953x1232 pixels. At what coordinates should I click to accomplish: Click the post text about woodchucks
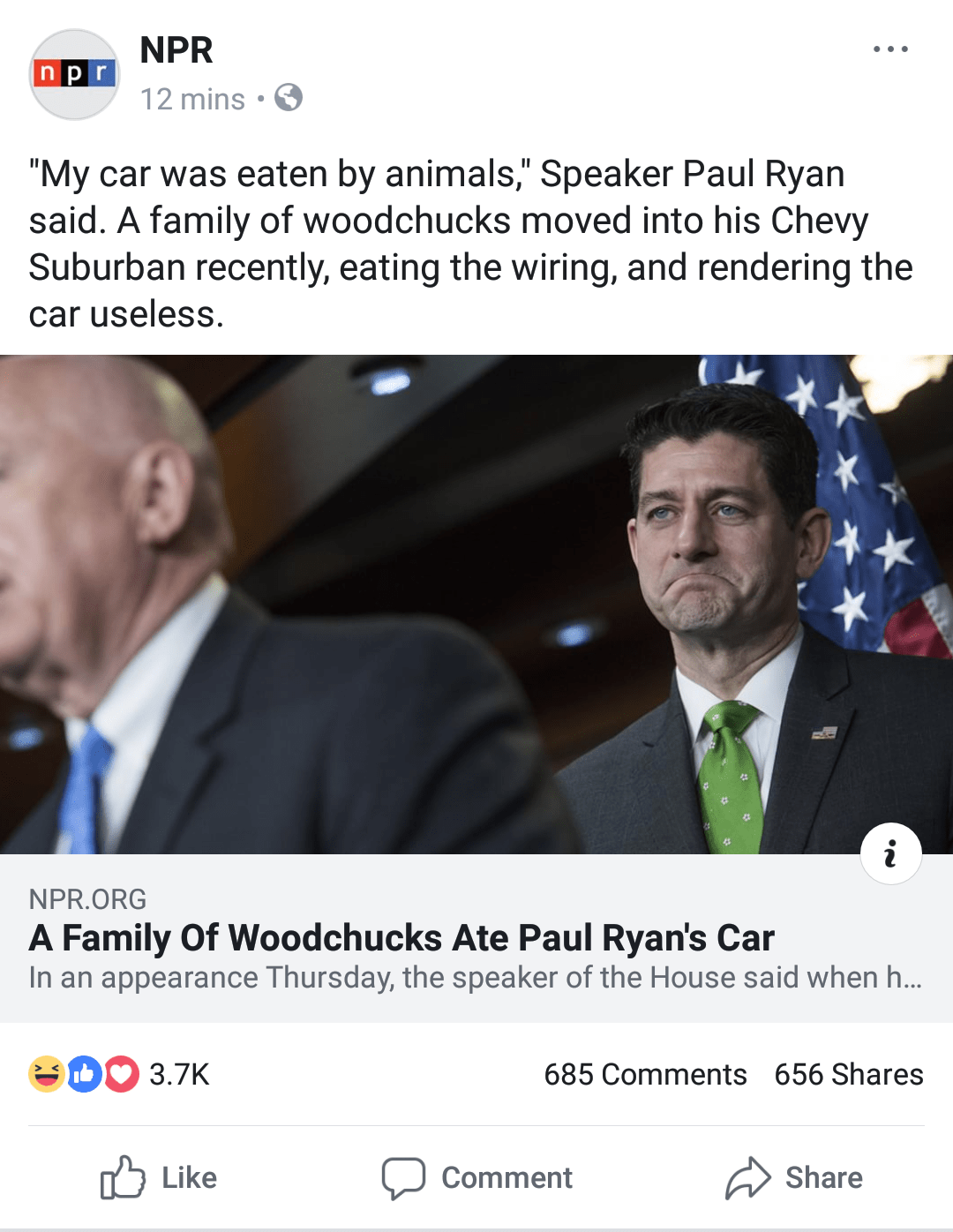[469, 244]
